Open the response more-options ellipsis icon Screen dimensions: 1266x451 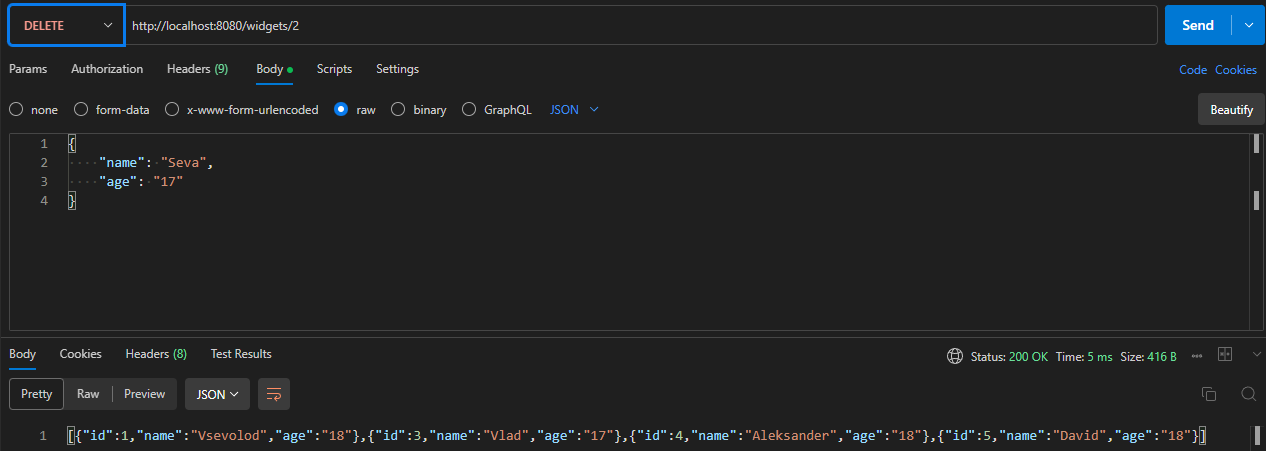[x=1197, y=356]
